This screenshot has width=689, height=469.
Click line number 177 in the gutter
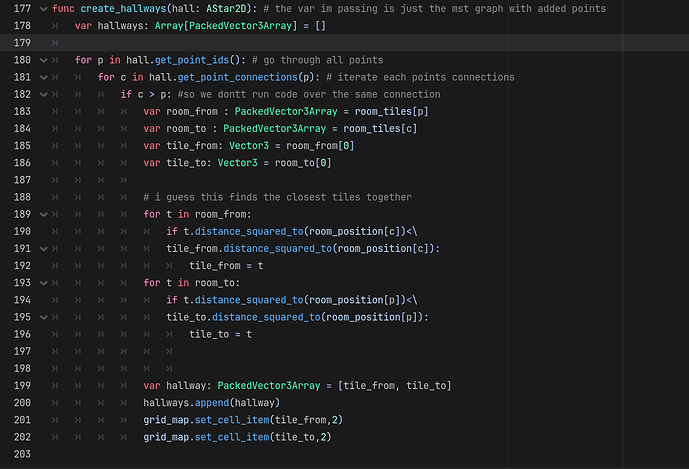22,9
